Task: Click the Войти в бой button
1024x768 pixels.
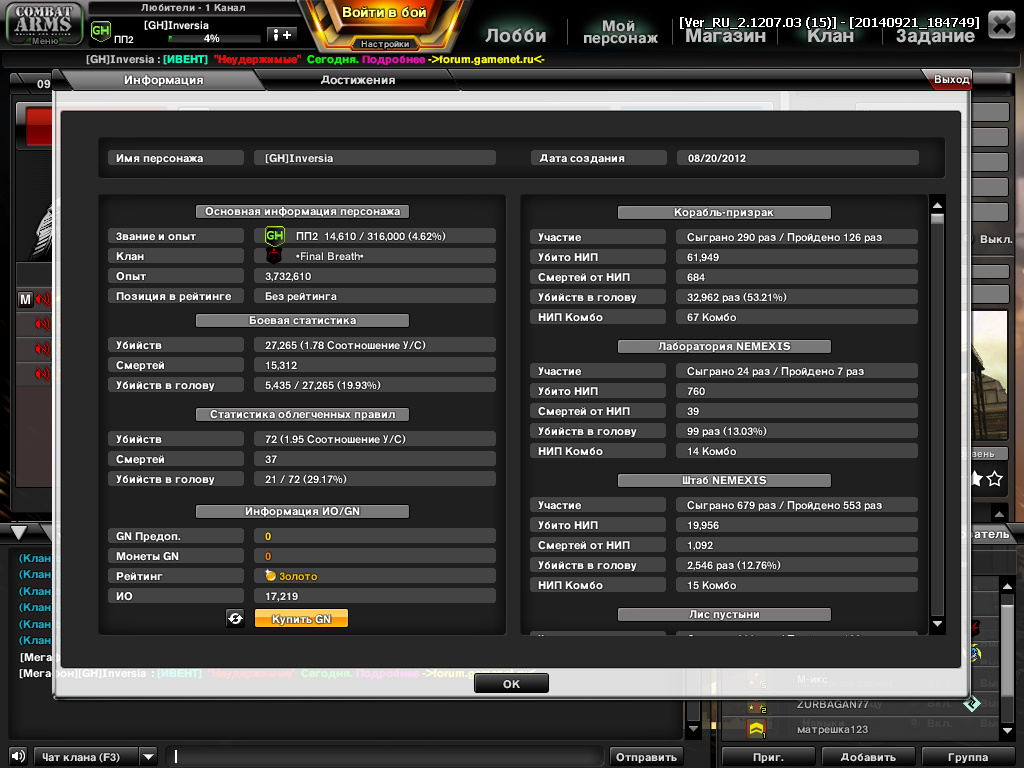Action: tap(384, 13)
